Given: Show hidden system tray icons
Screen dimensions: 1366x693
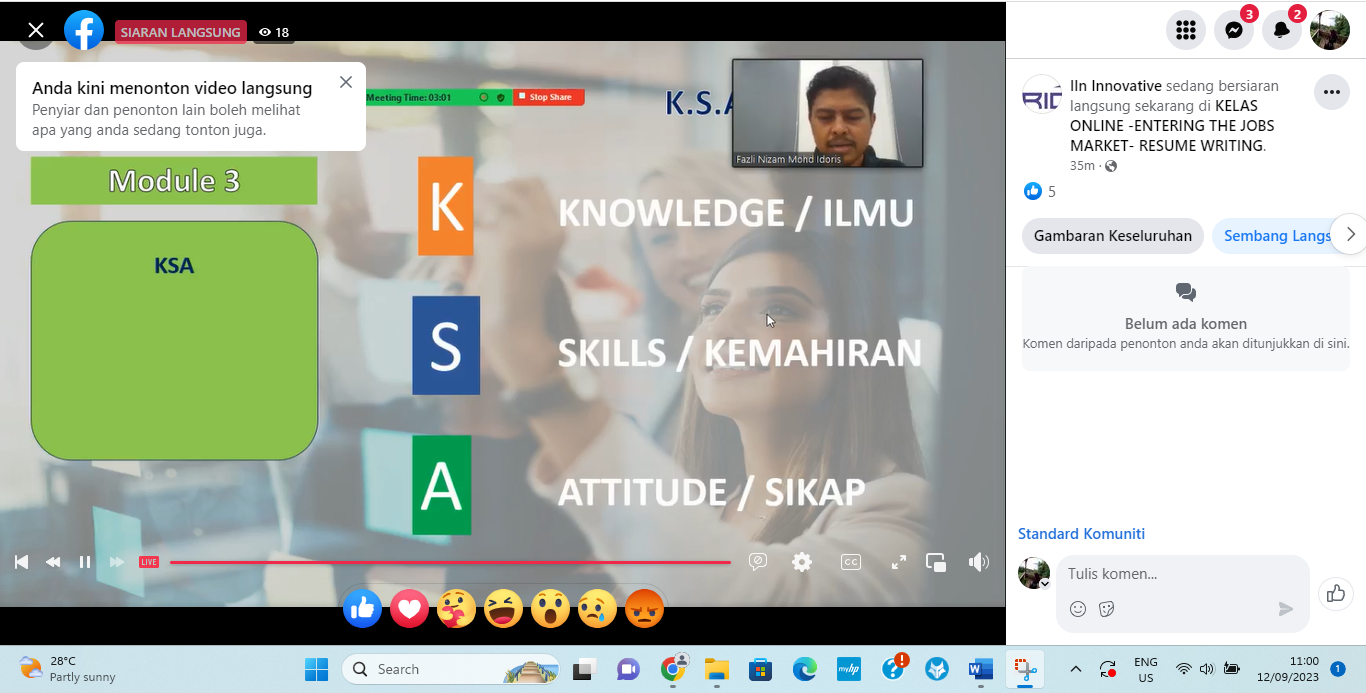Looking at the screenshot, I should click(1075, 669).
